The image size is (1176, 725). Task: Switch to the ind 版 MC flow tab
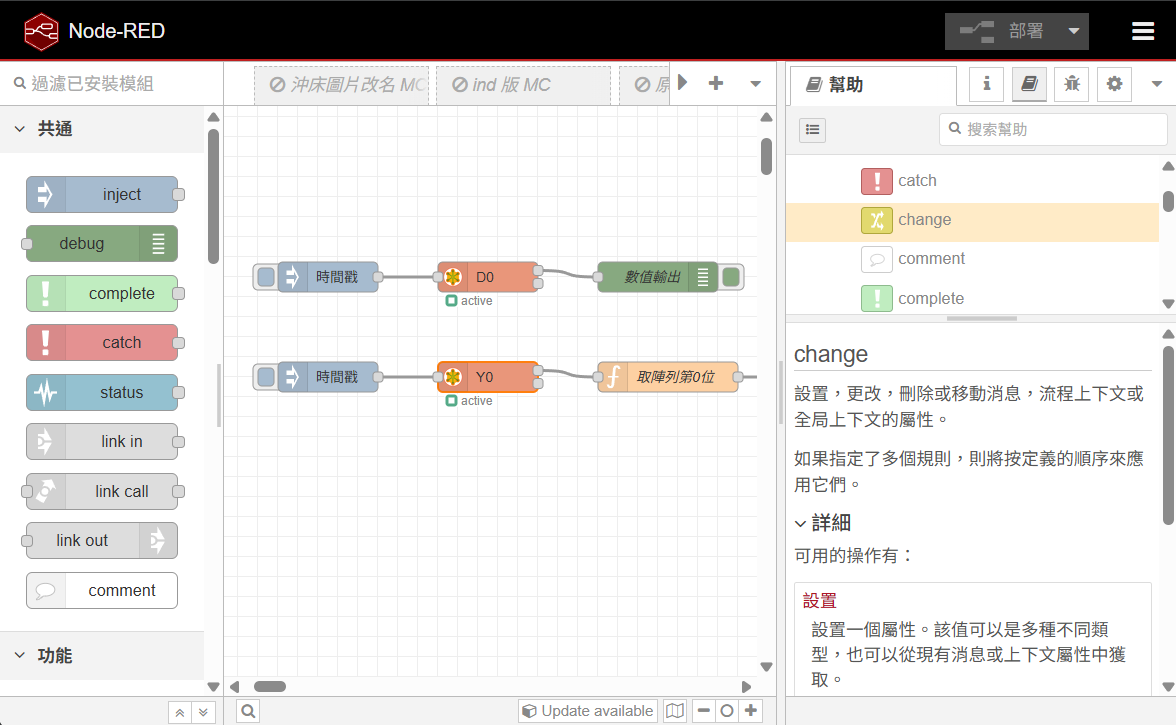[522, 85]
